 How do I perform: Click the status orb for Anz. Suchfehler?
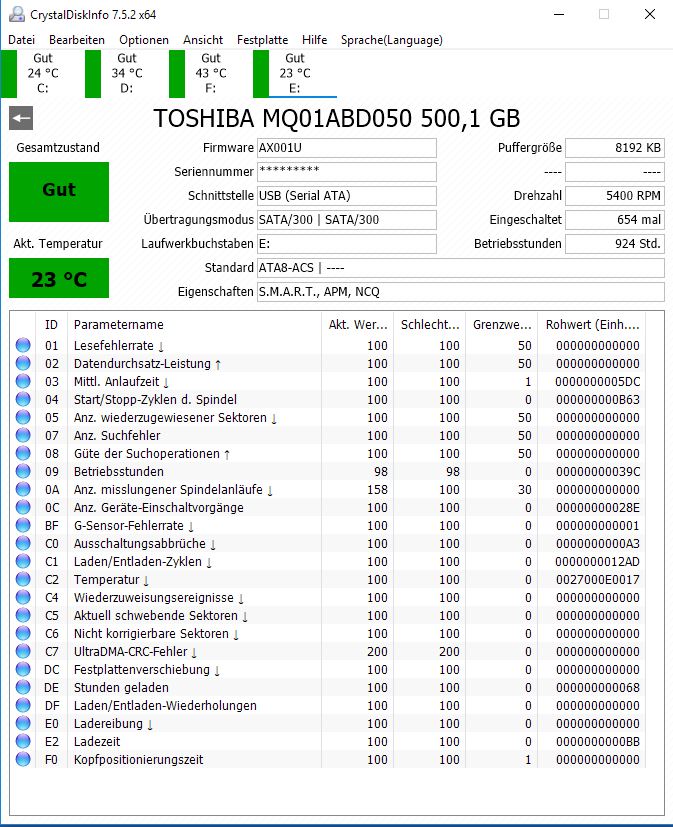pos(23,435)
